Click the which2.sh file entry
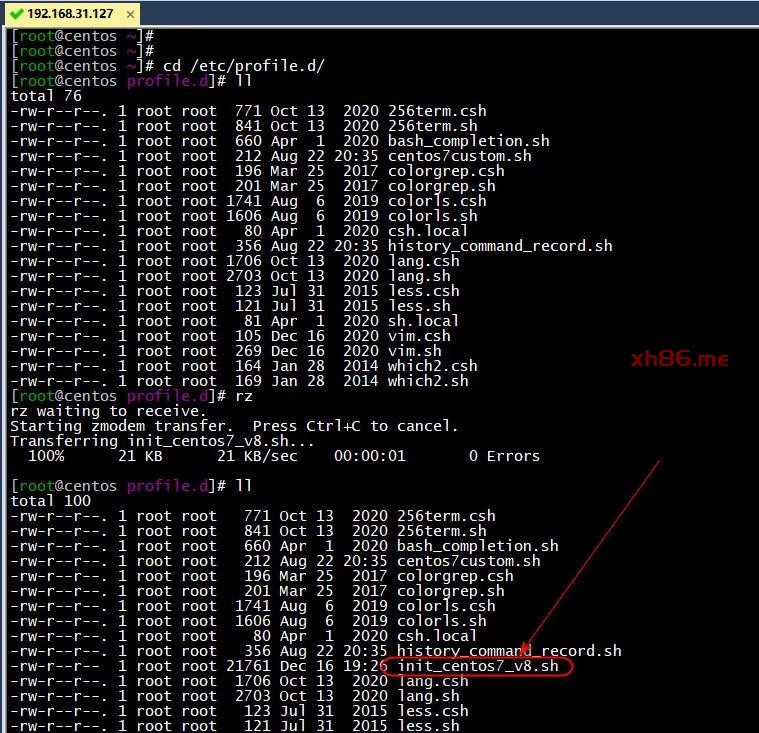The image size is (759, 733). click(428, 381)
